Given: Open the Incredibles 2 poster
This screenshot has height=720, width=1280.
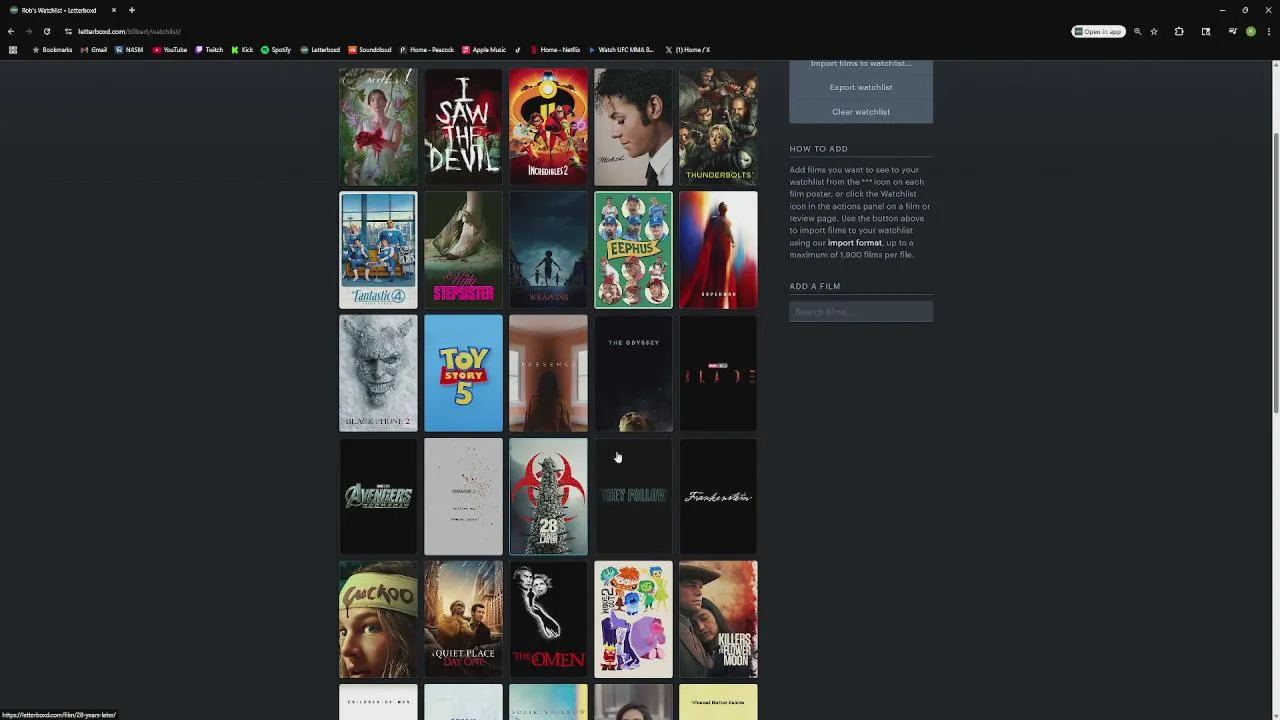Looking at the screenshot, I should 548,127.
